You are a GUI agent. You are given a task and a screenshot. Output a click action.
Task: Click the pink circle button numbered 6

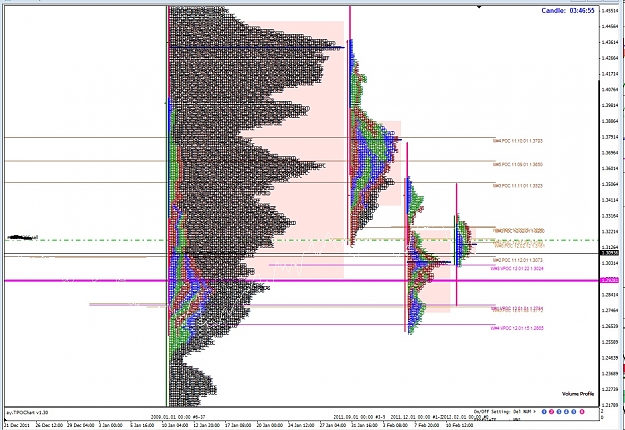coord(582,412)
